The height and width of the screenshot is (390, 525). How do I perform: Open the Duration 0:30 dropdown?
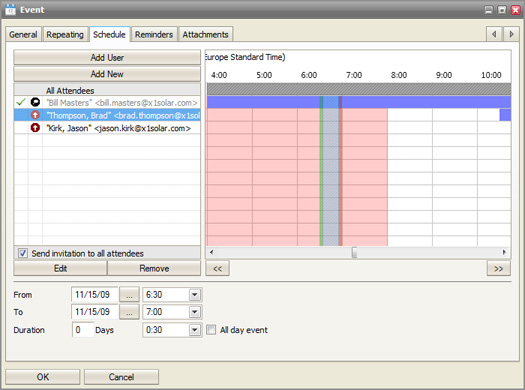point(195,330)
